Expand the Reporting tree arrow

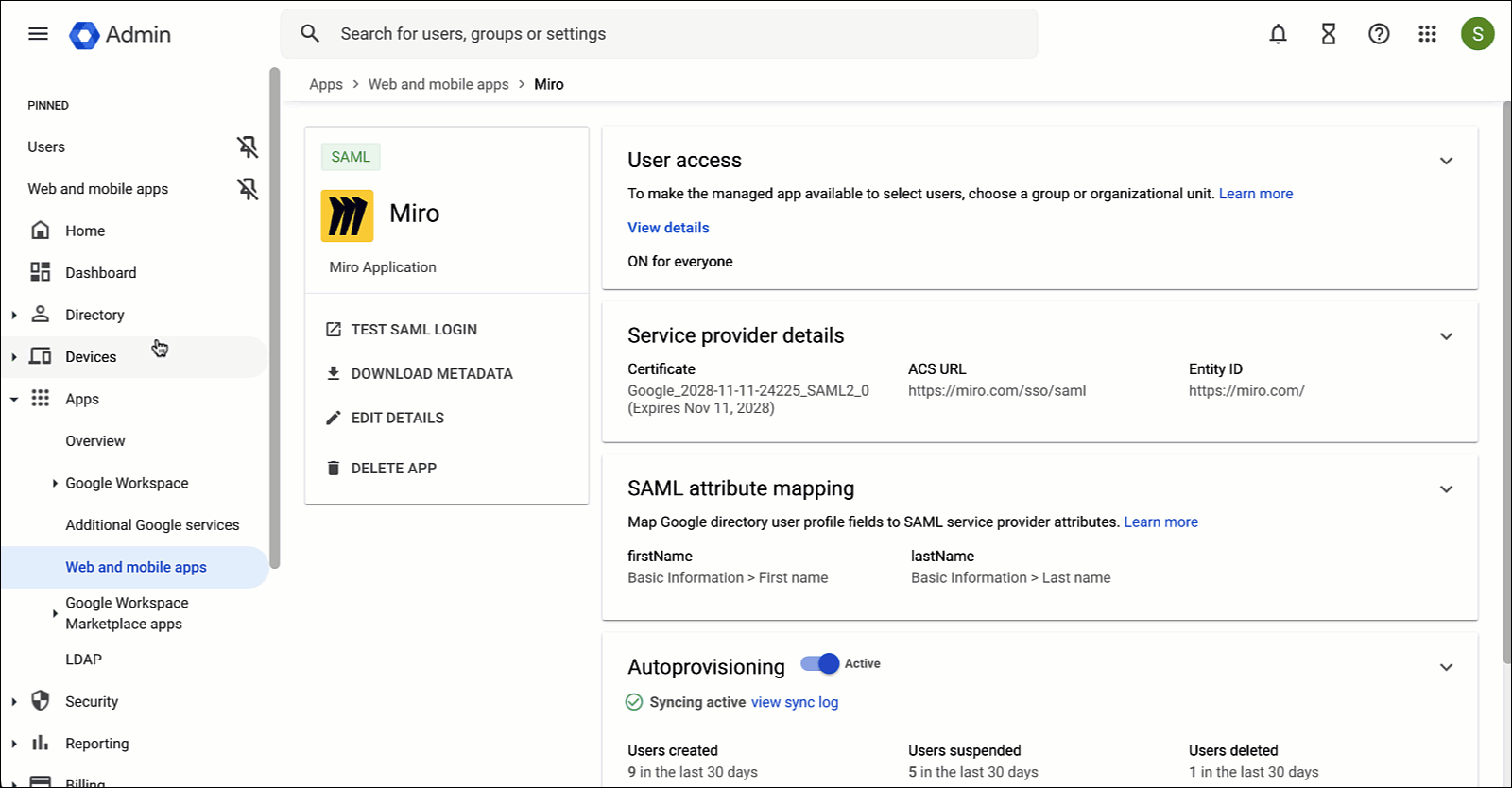pos(14,744)
